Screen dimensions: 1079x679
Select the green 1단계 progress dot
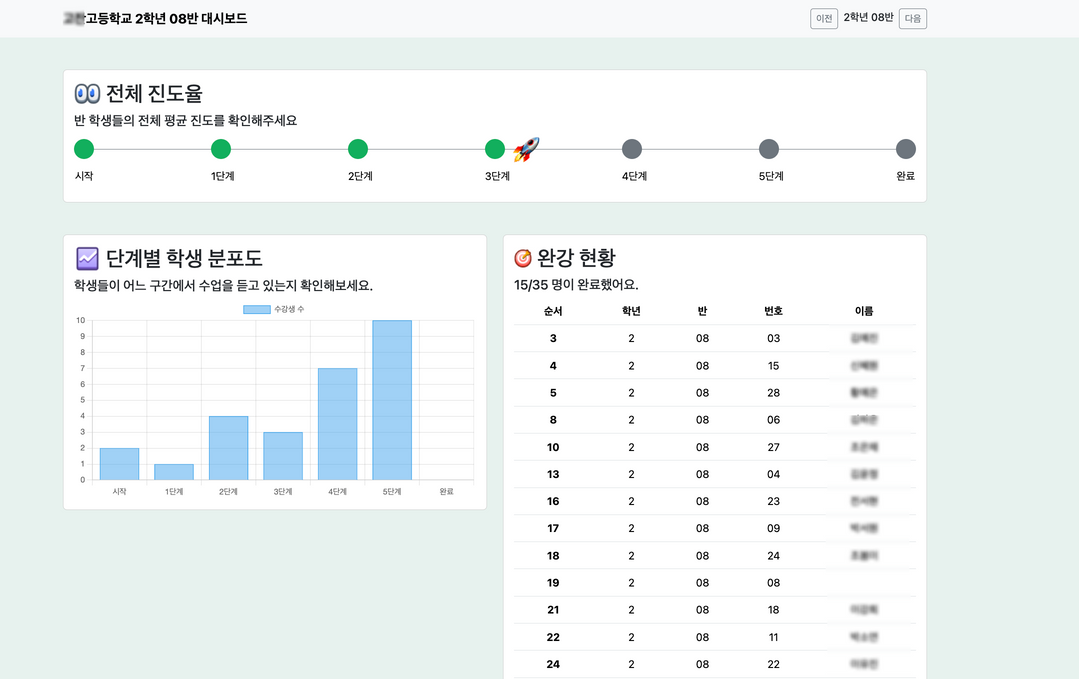point(221,149)
